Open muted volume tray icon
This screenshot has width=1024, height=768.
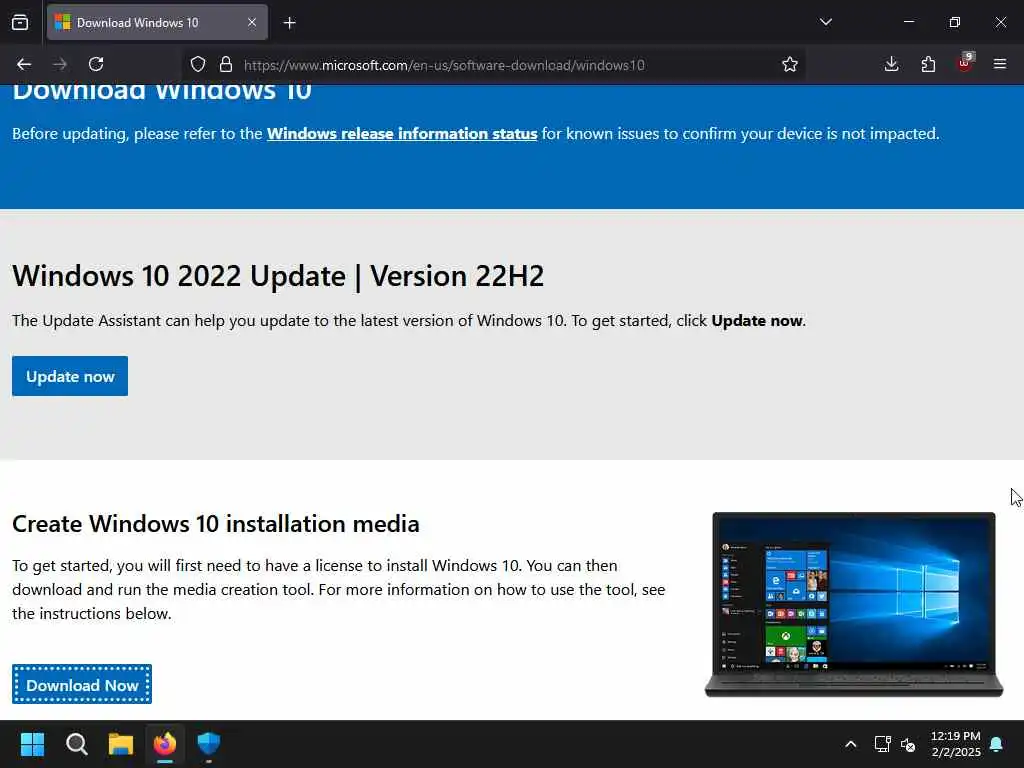coord(908,744)
